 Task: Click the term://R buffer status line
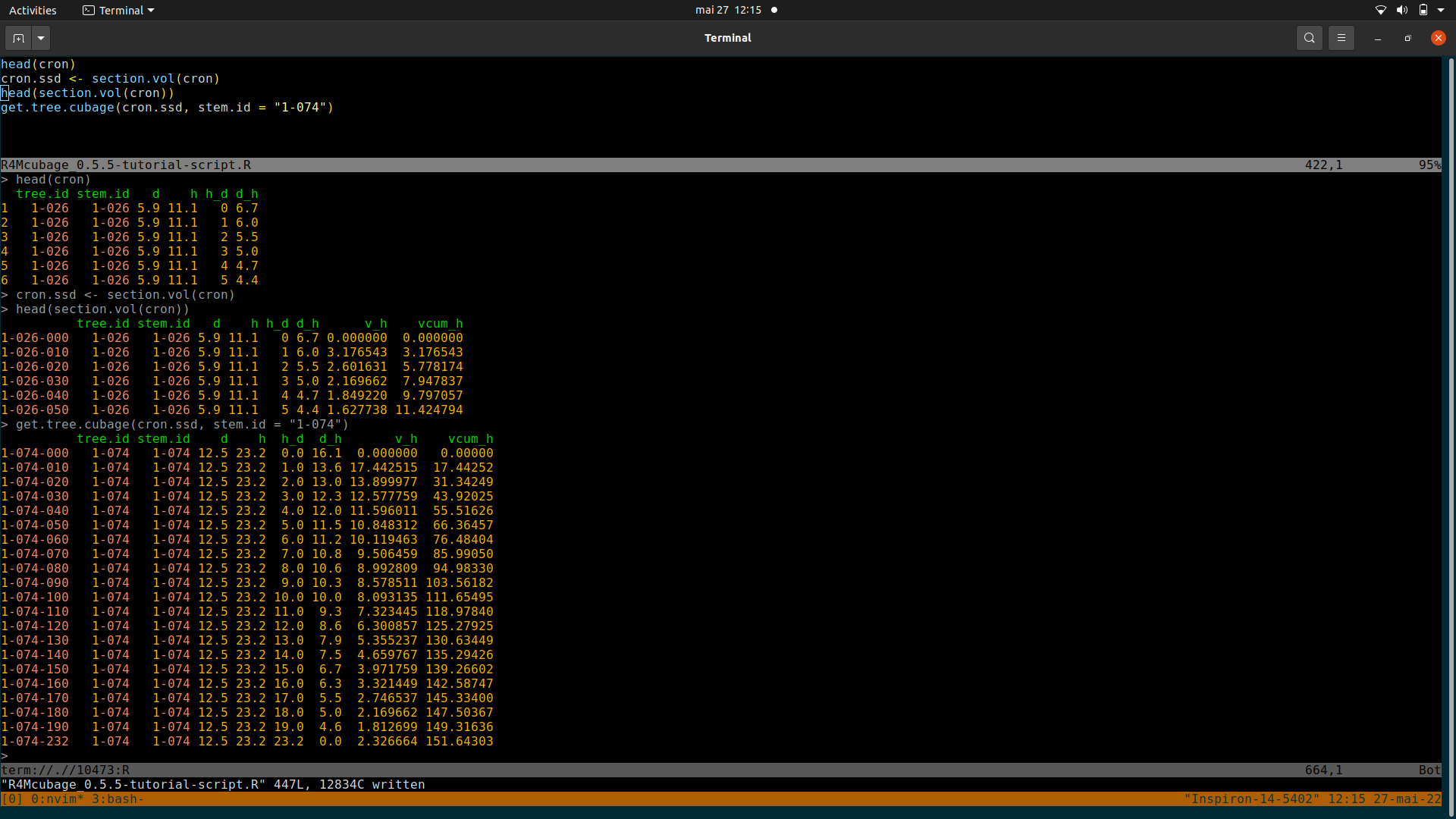coord(65,770)
